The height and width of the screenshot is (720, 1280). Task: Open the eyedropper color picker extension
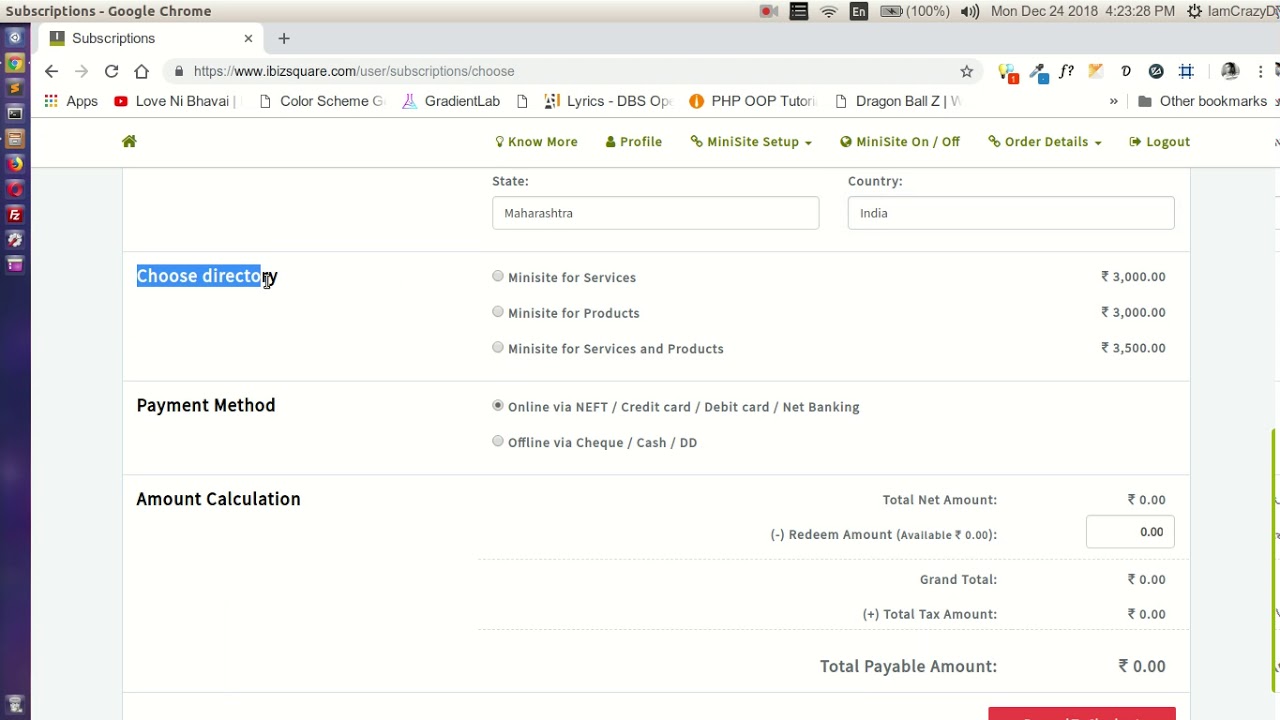[x=1038, y=72]
